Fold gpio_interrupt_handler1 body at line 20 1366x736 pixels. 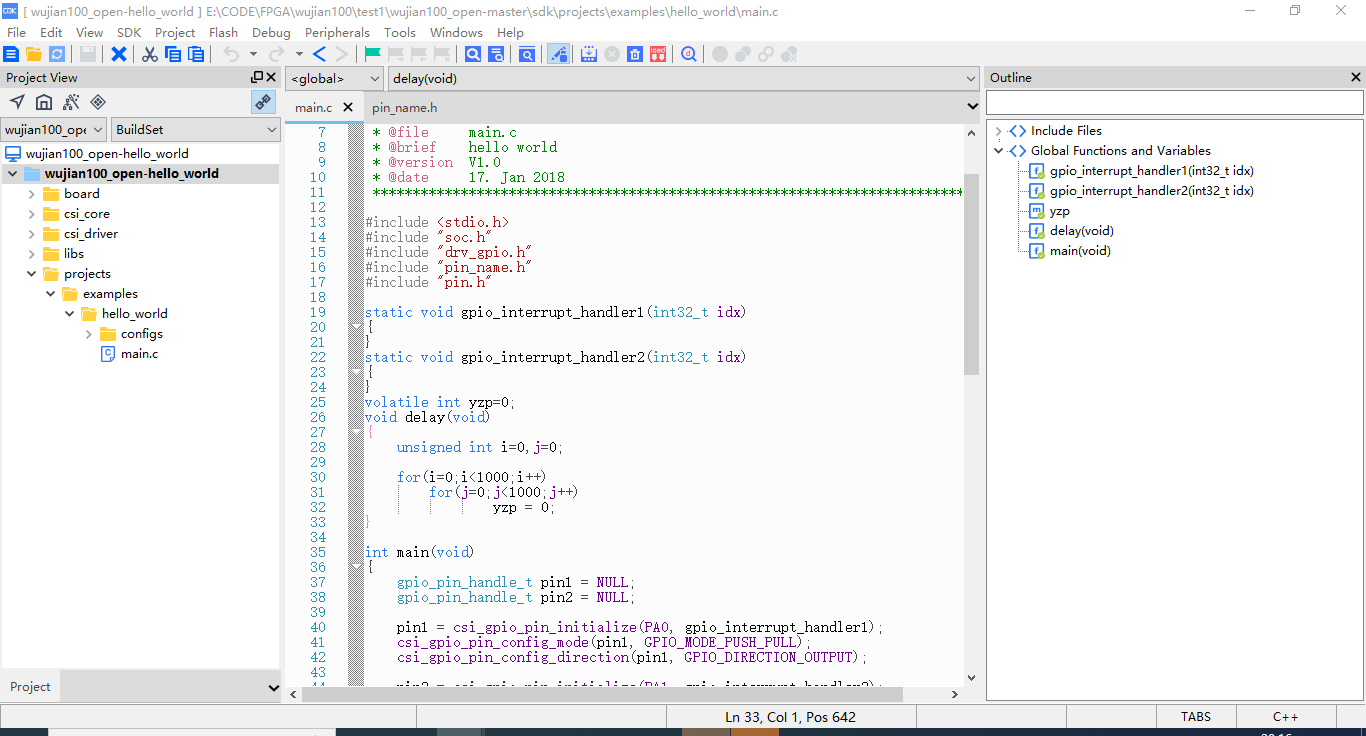click(357, 327)
